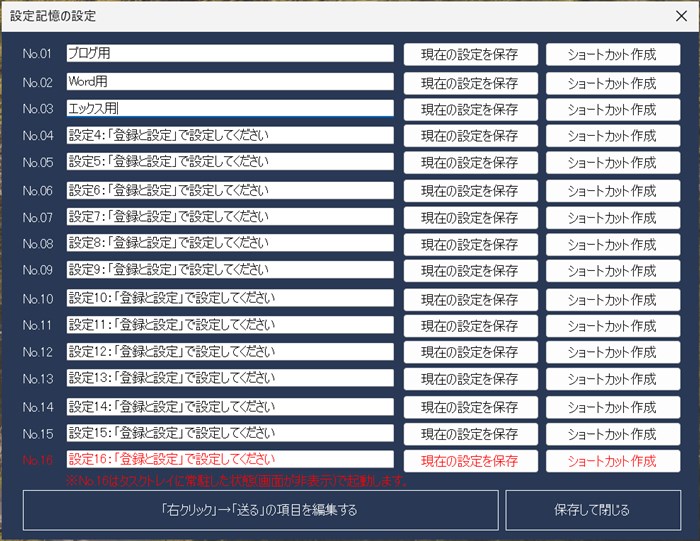Click ショートカット作成 in row No.10

[x=613, y=300]
